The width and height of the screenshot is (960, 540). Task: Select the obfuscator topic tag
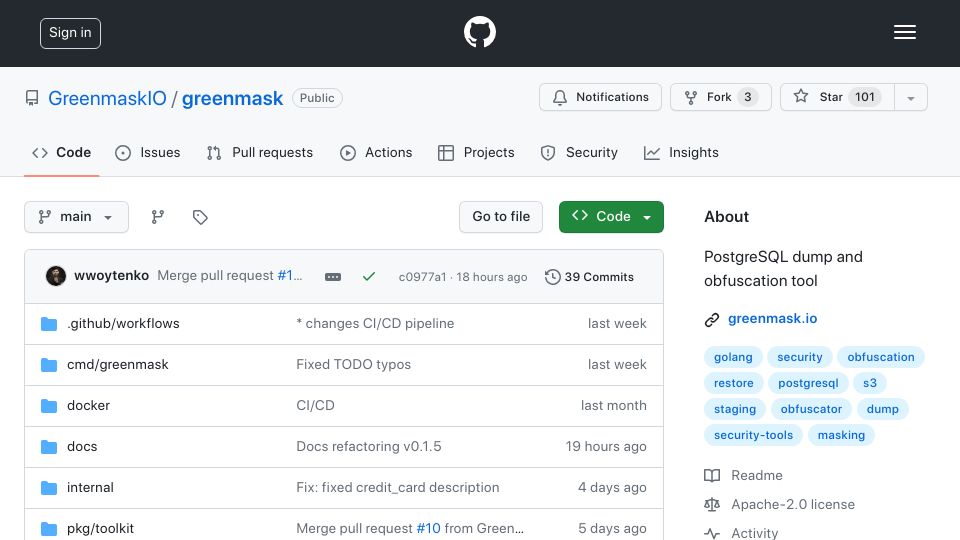[x=811, y=409]
